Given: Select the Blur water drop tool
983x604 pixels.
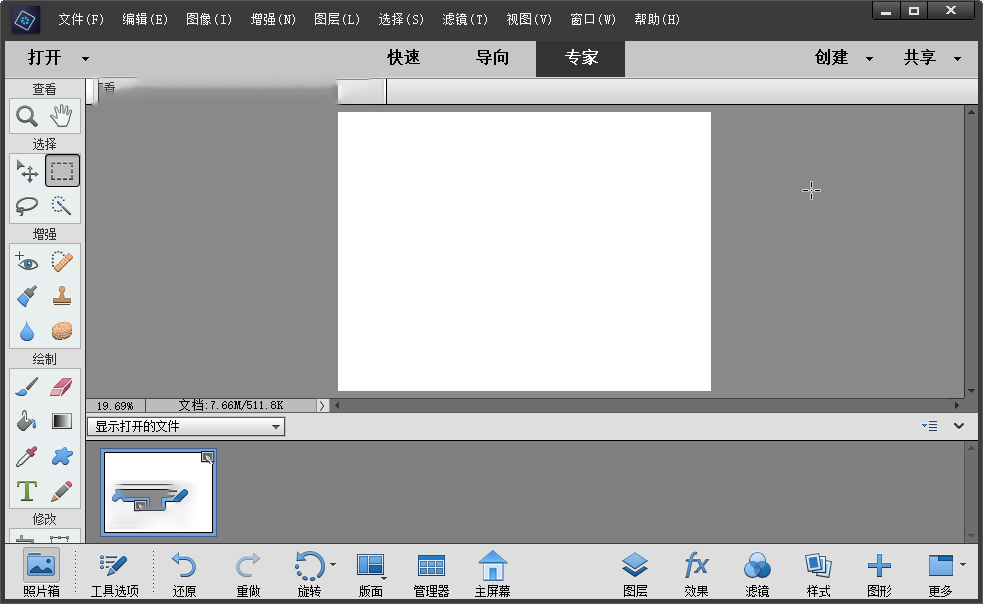Looking at the screenshot, I should 27,331.
